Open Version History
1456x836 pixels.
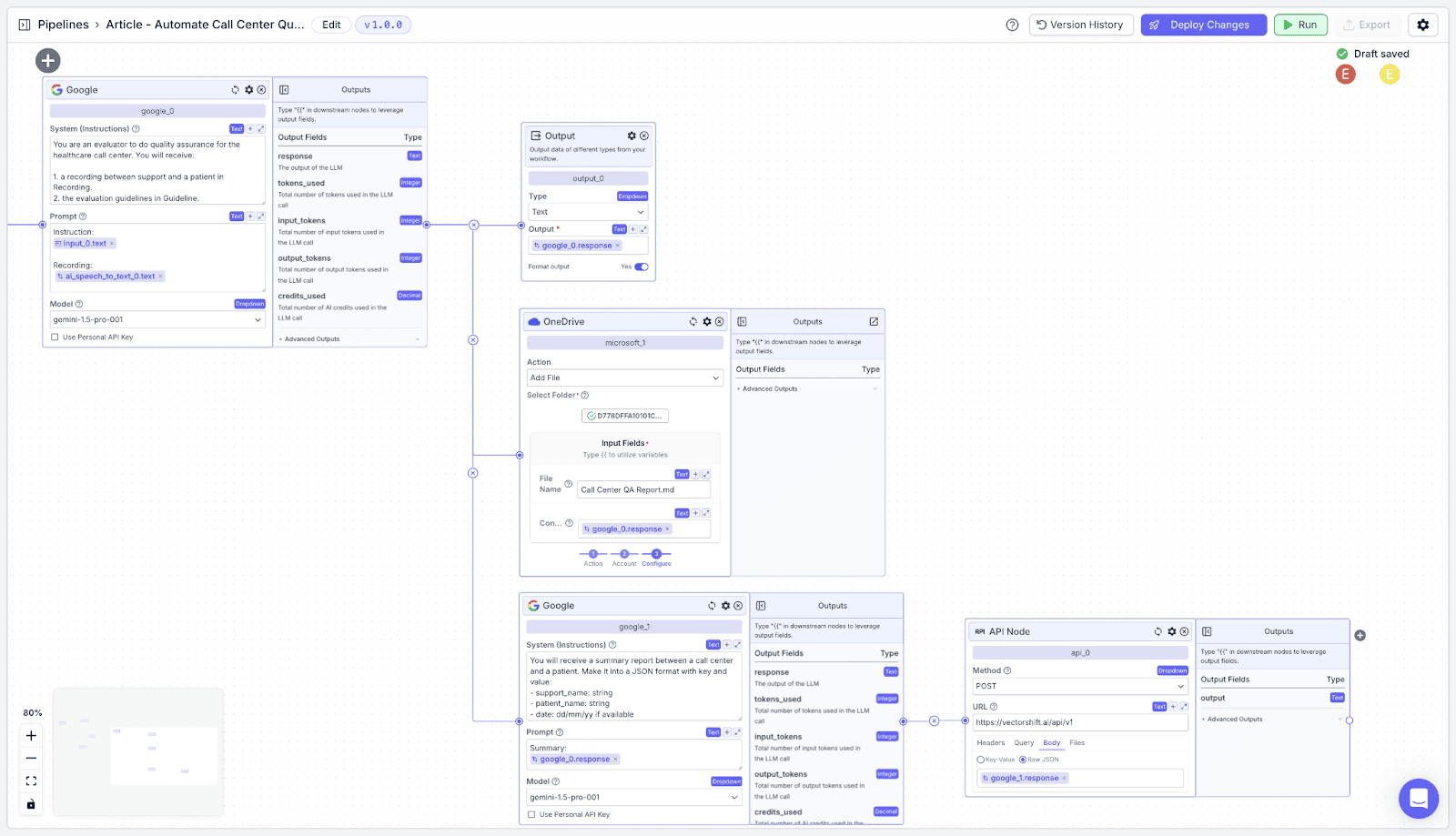click(x=1081, y=25)
